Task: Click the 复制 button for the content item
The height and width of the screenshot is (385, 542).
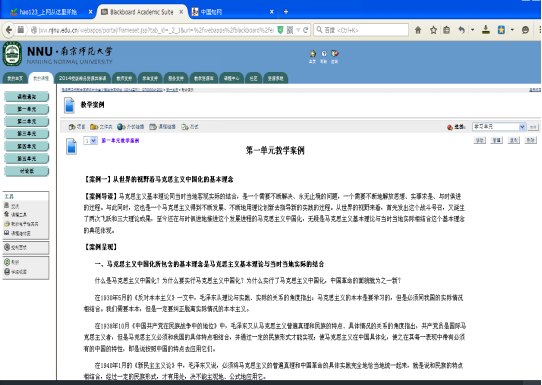Action: [514, 140]
